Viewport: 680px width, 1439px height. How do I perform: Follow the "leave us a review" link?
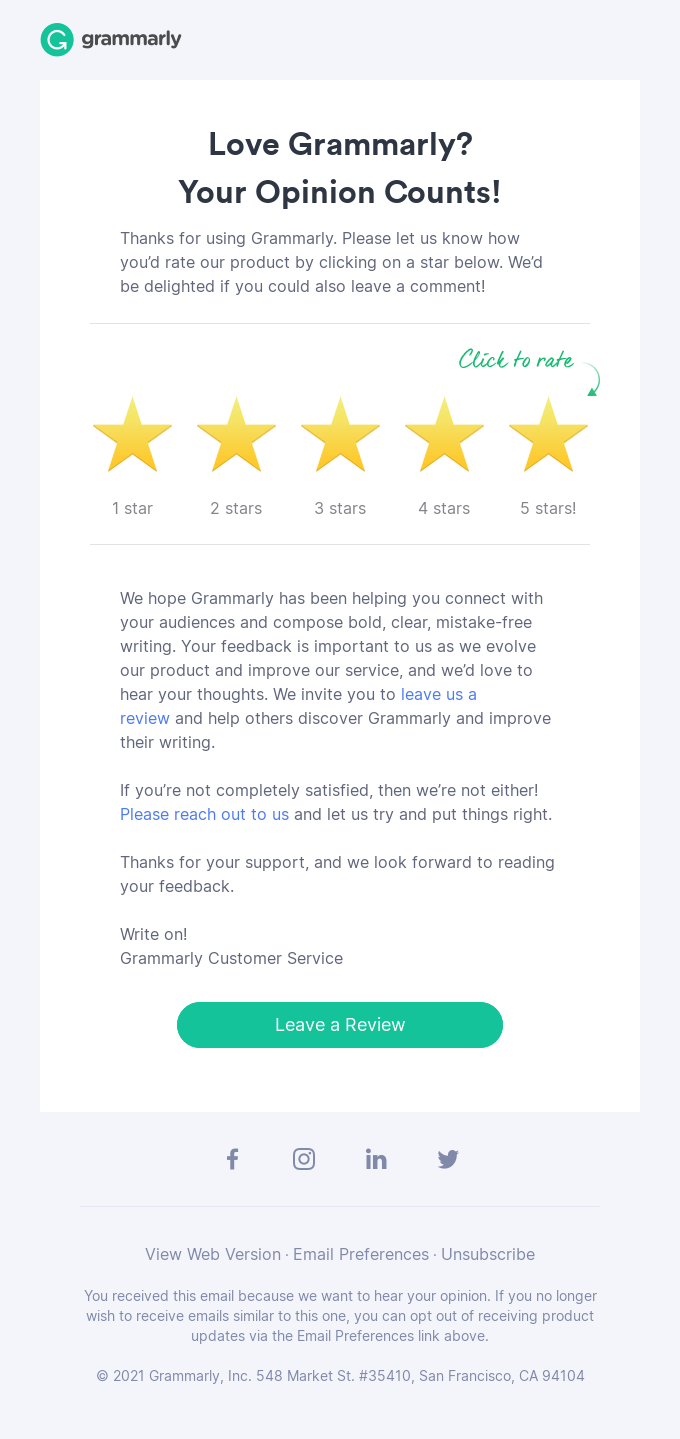coord(438,694)
